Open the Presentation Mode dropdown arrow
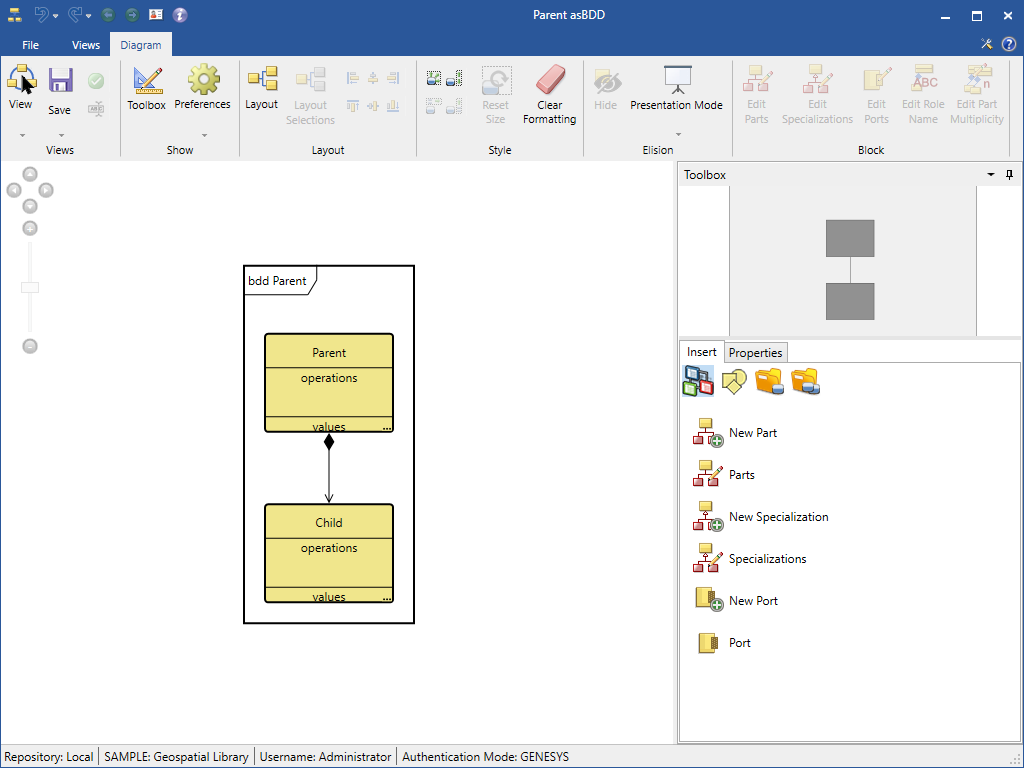The image size is (1024, 768). [x=677, y=135]
